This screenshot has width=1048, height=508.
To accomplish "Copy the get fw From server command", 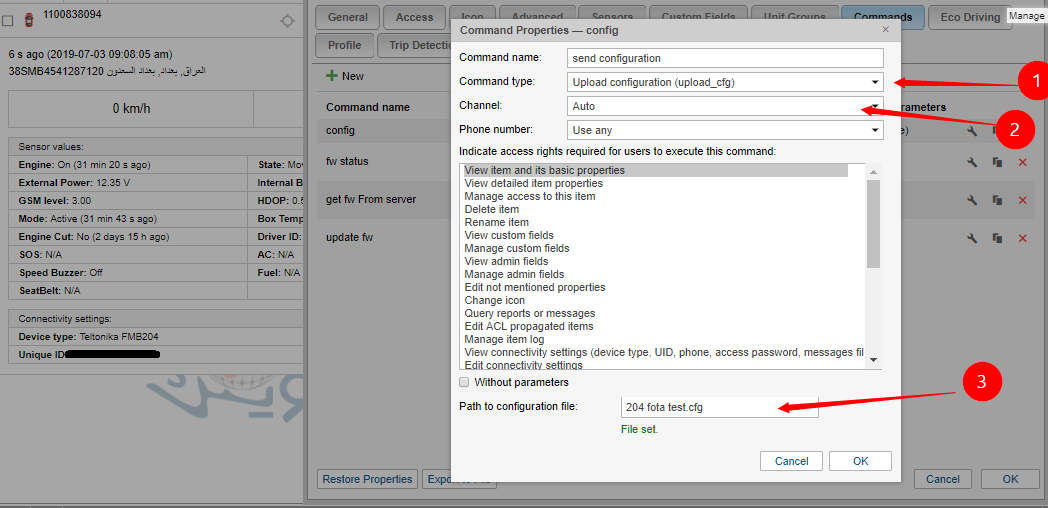I will [997, 200].
